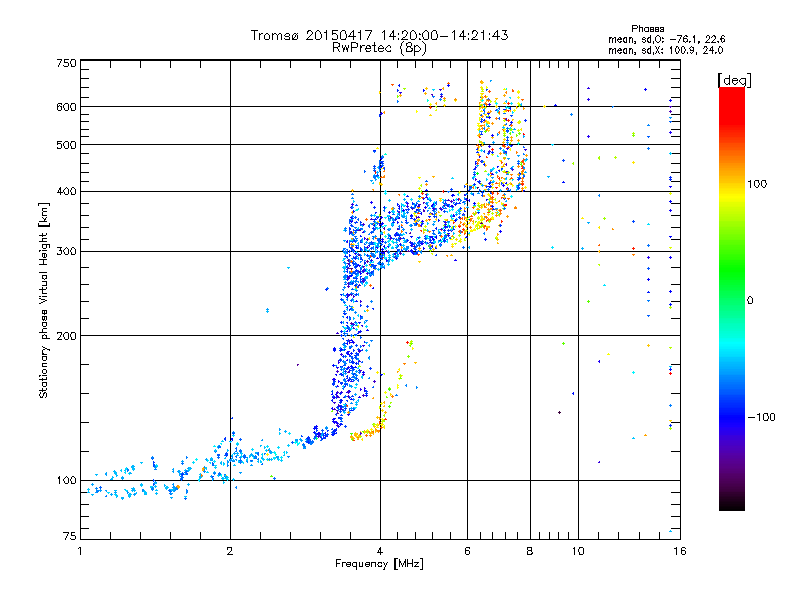Click the 'Phases' heading text

[x=647, y=29]
